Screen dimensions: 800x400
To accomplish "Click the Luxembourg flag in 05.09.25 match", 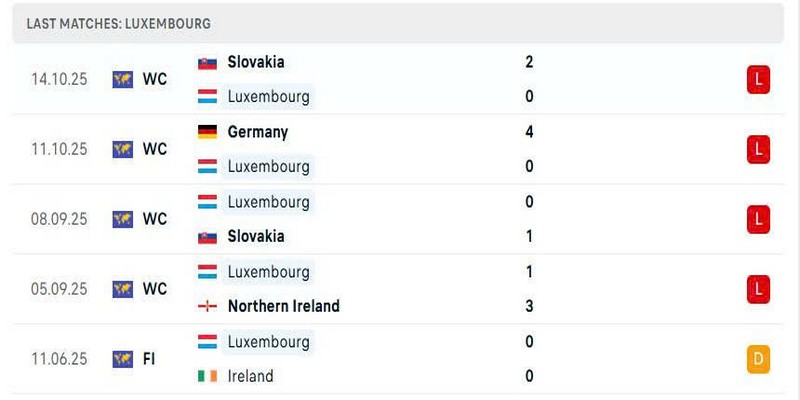I will (x=207, y=272).
